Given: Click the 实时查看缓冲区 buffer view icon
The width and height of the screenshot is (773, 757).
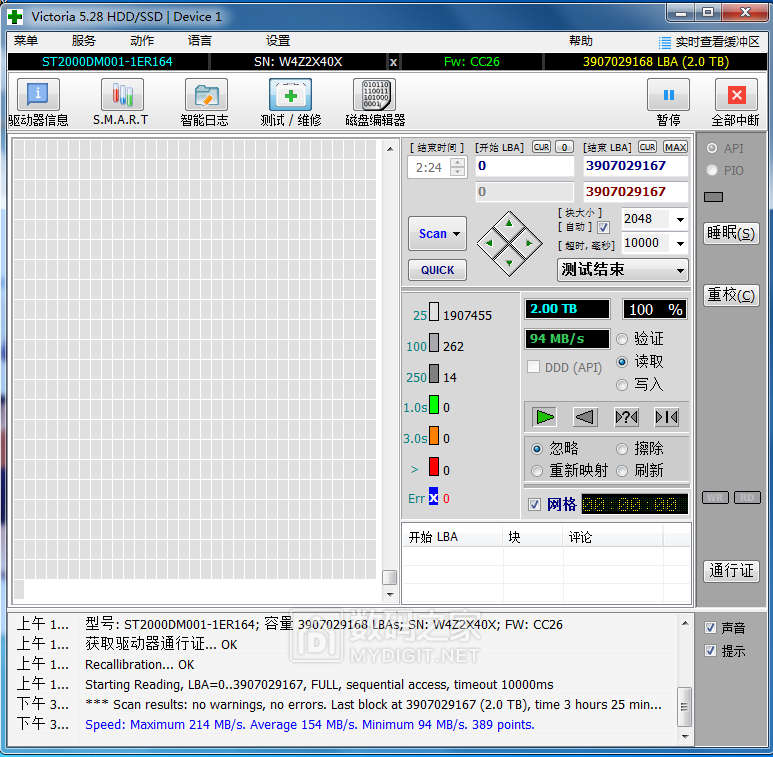Looking at the screenshot, I should tap(665, 42).
